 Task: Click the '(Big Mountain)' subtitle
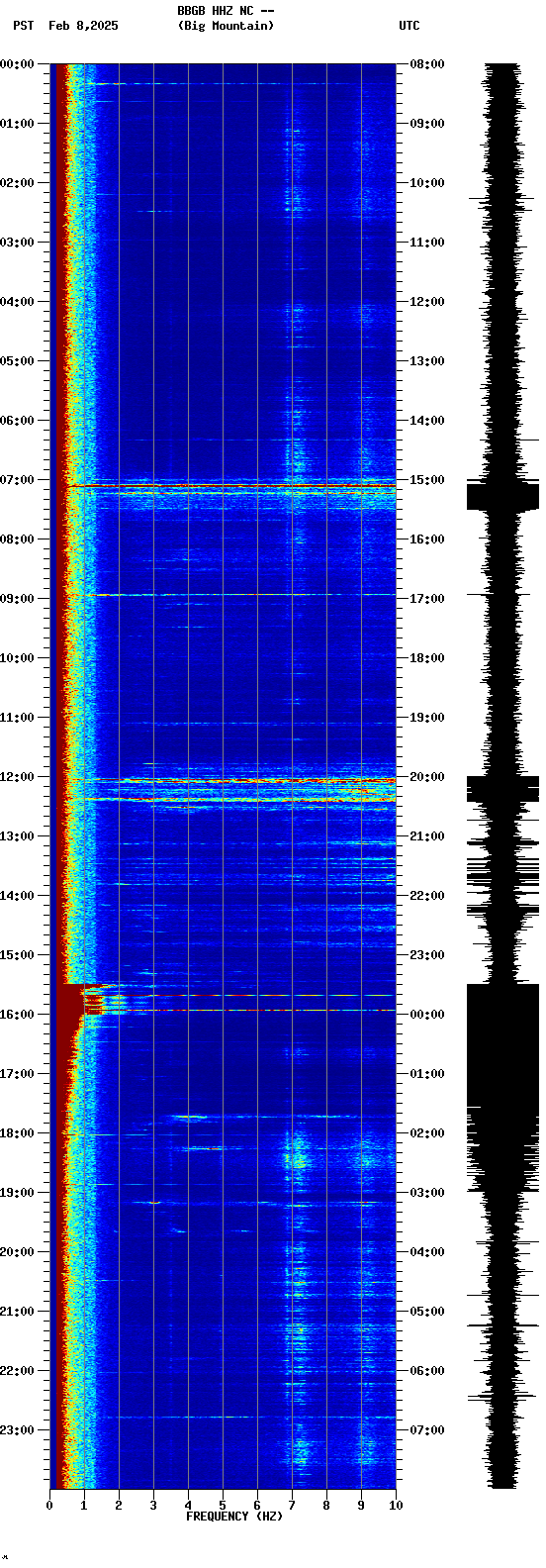pyautogui.click(x=226, y=26)
